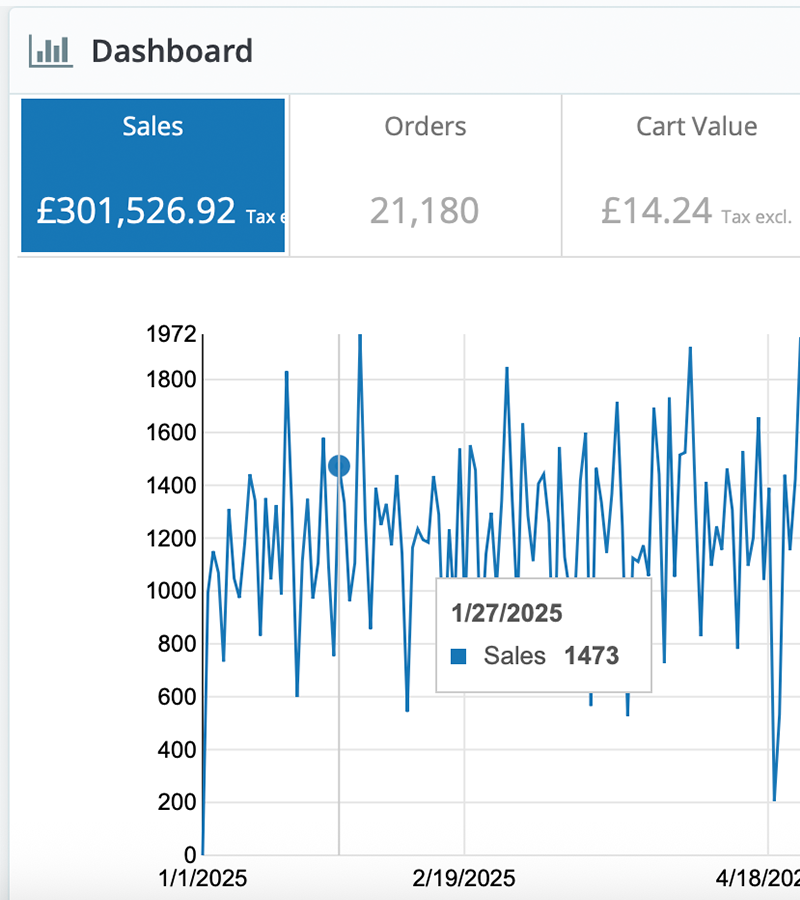Click the 1/27/2025 tooltip date
The image size is (800, 900).
(506, 612)
